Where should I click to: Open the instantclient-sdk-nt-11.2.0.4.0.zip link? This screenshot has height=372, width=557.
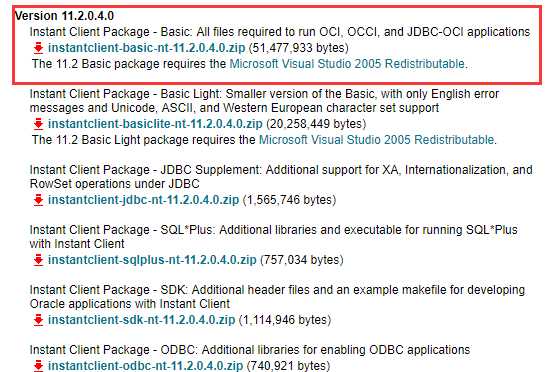[x=141, y=320]
